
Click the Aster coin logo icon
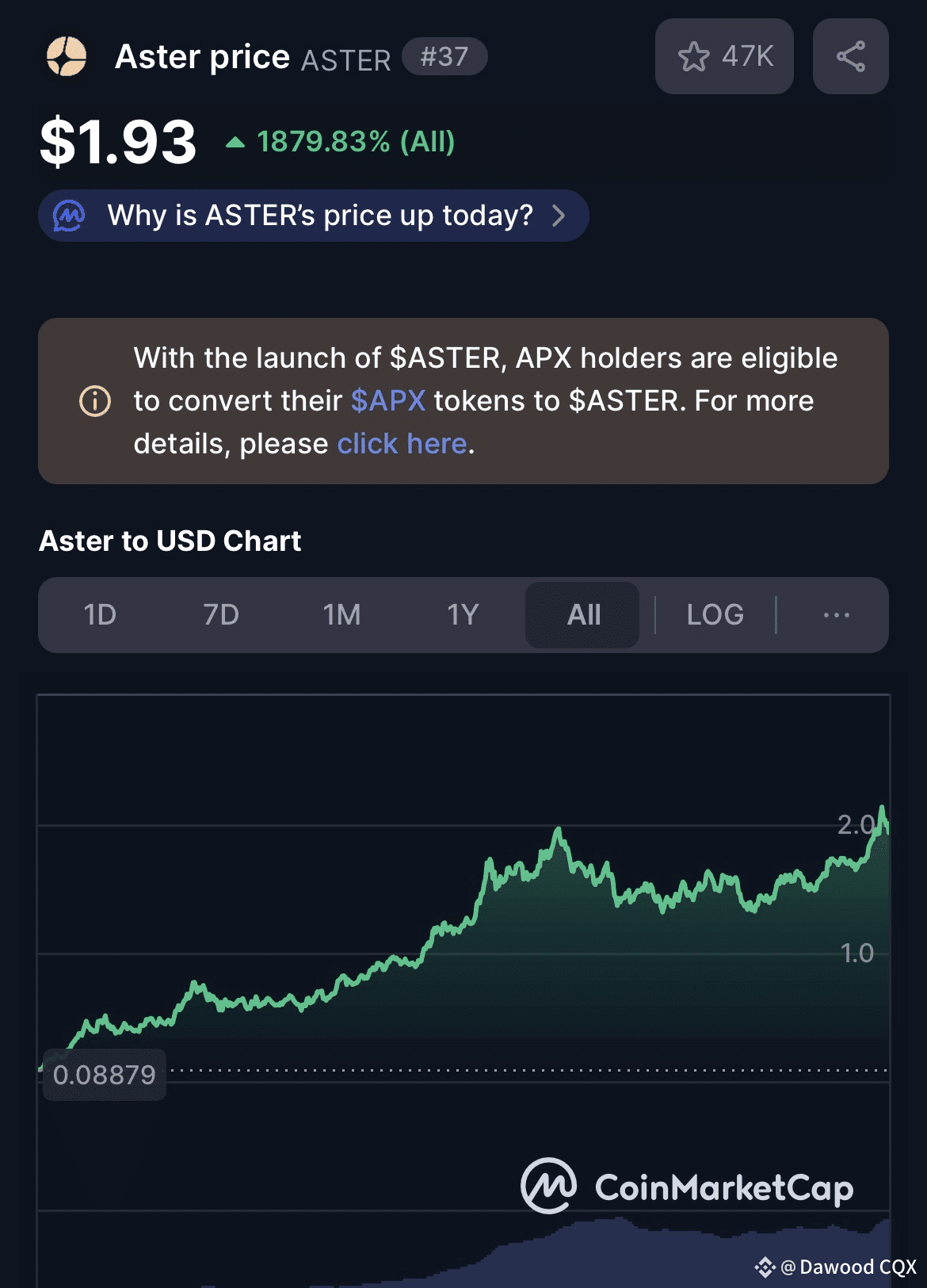67,57
